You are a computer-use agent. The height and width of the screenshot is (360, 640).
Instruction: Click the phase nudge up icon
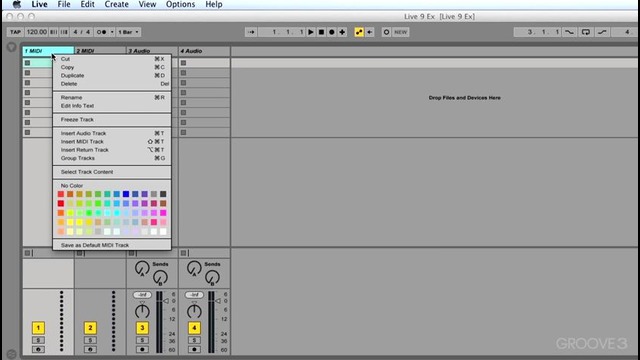pos(64,32)
